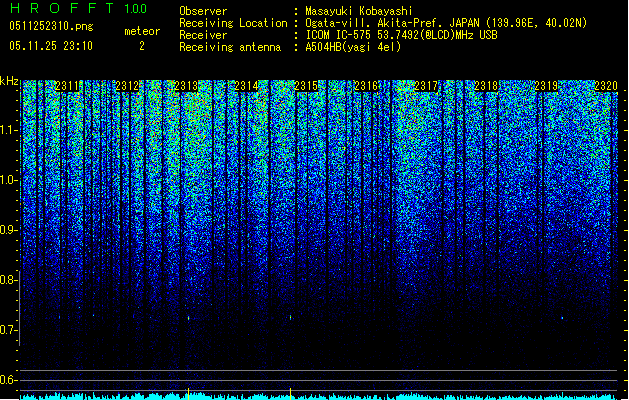
Task: Click the HROFFT 1.00 program title
Action: click(x=79, y=8)
